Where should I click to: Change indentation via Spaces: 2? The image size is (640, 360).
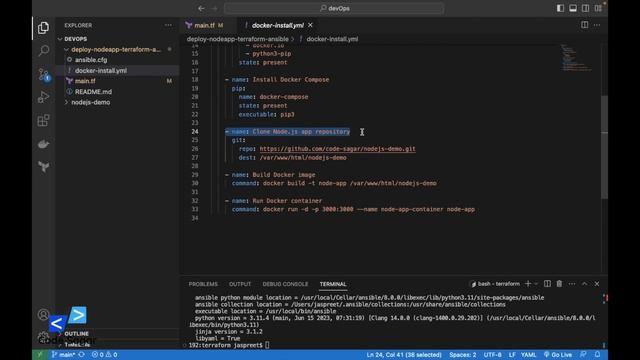point(462,355)
